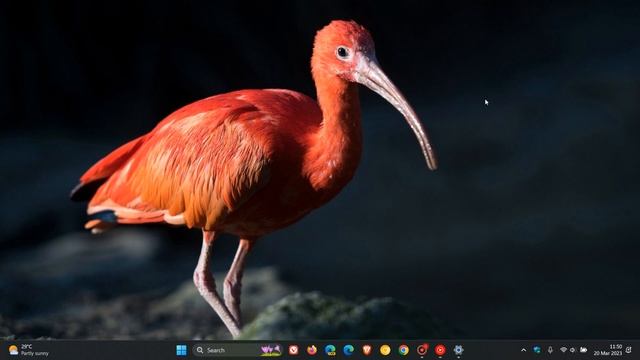
Task: Click the battery status icon
Action: (x=583, y=350)
